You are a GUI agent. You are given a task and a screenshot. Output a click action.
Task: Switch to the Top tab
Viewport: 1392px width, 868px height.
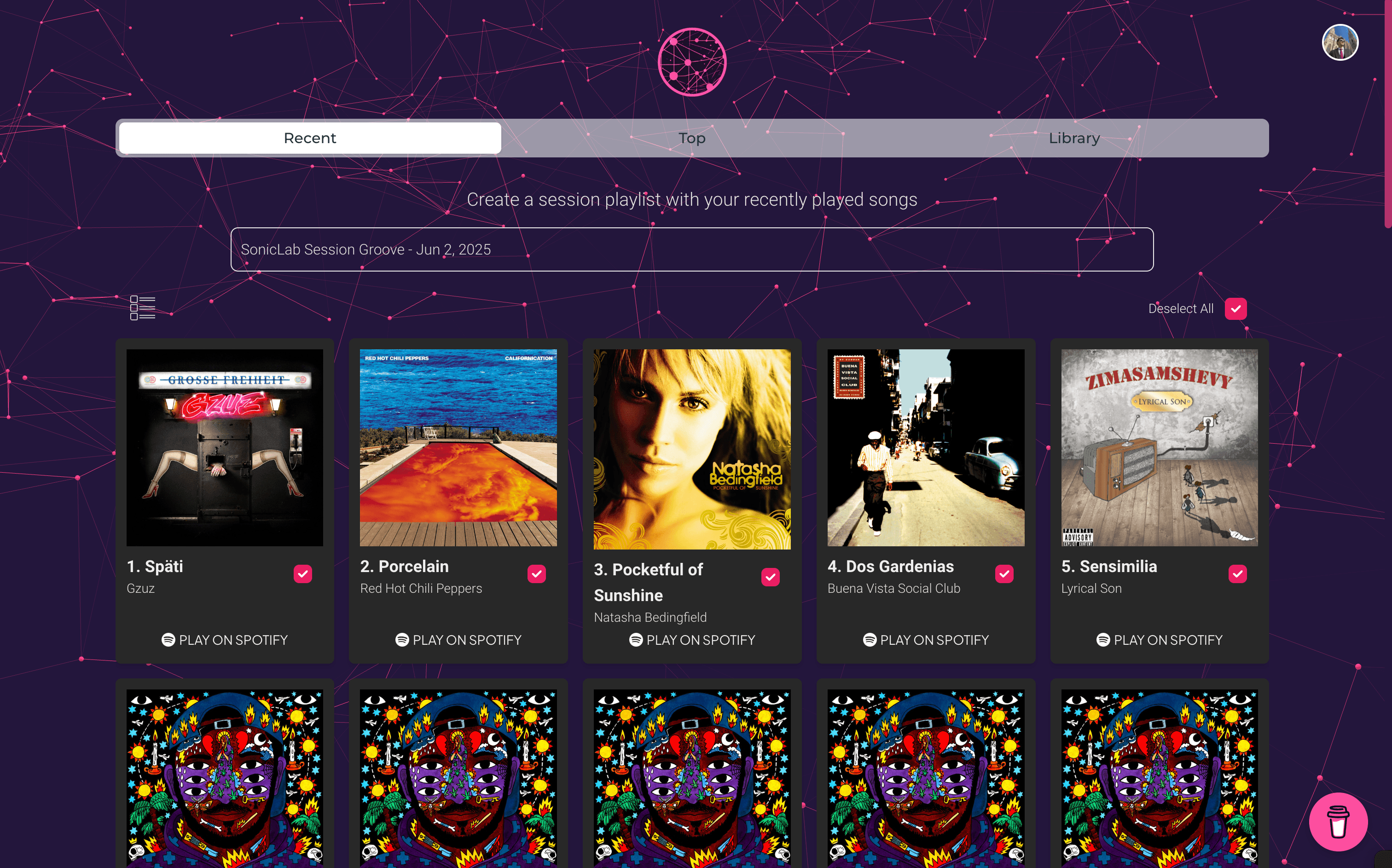(692, 138)
